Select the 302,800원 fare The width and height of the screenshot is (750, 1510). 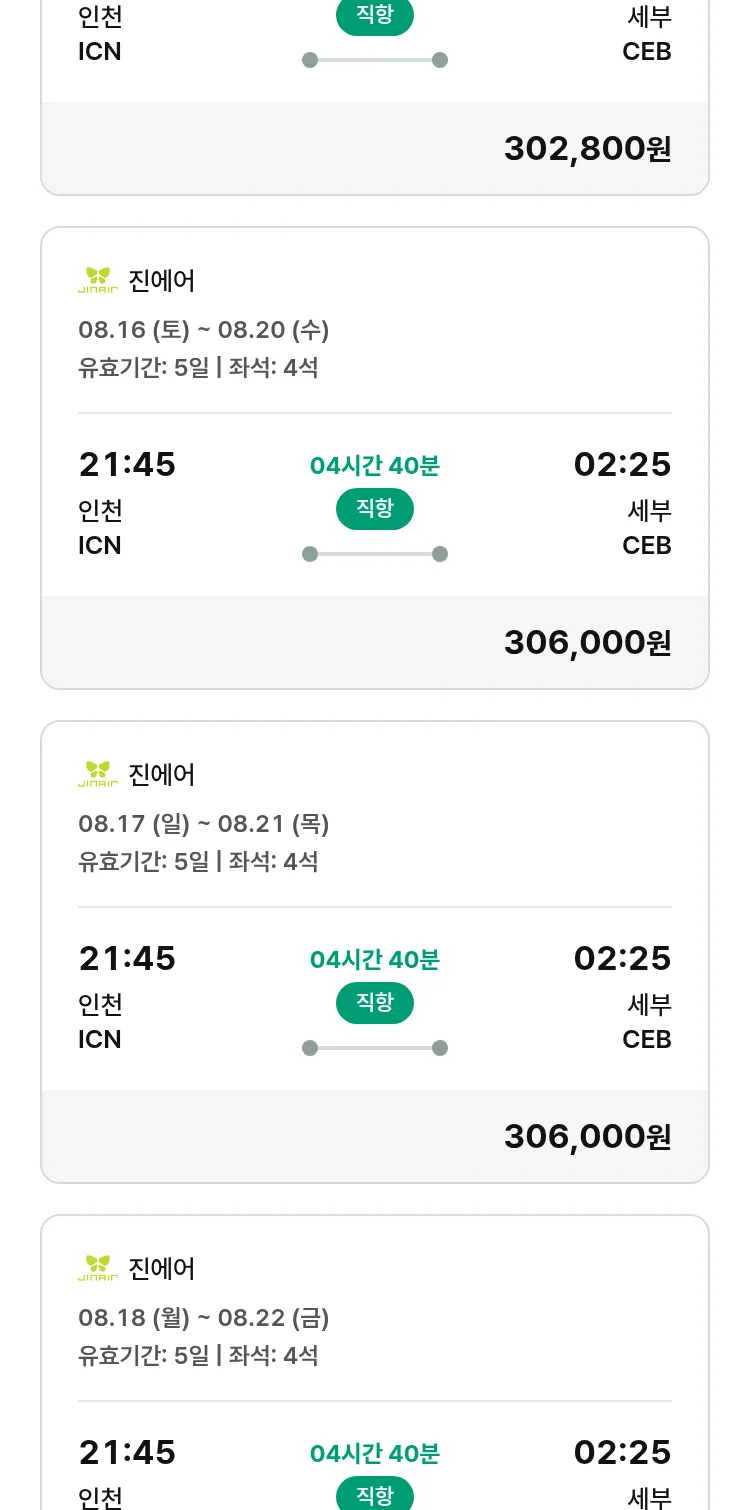pos(587,149)
